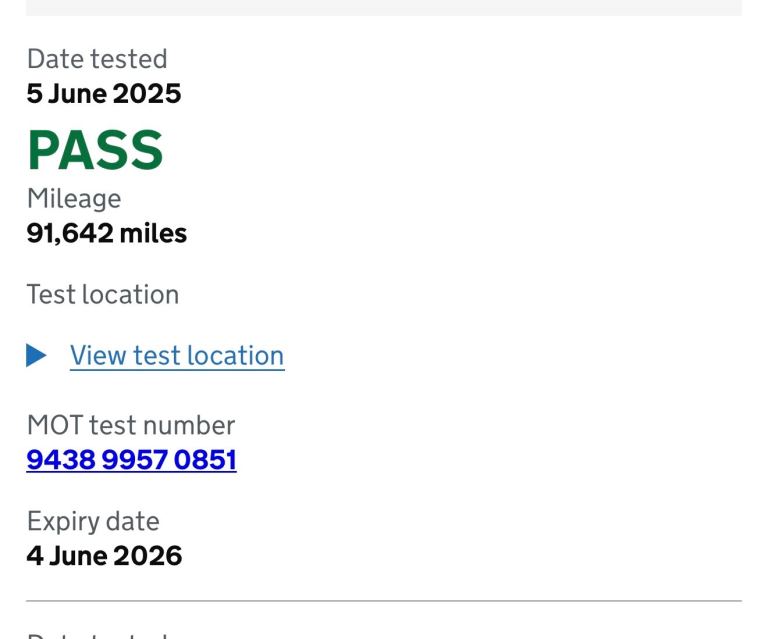Click the 4 June 2026 expiry date

pos(103,555)
